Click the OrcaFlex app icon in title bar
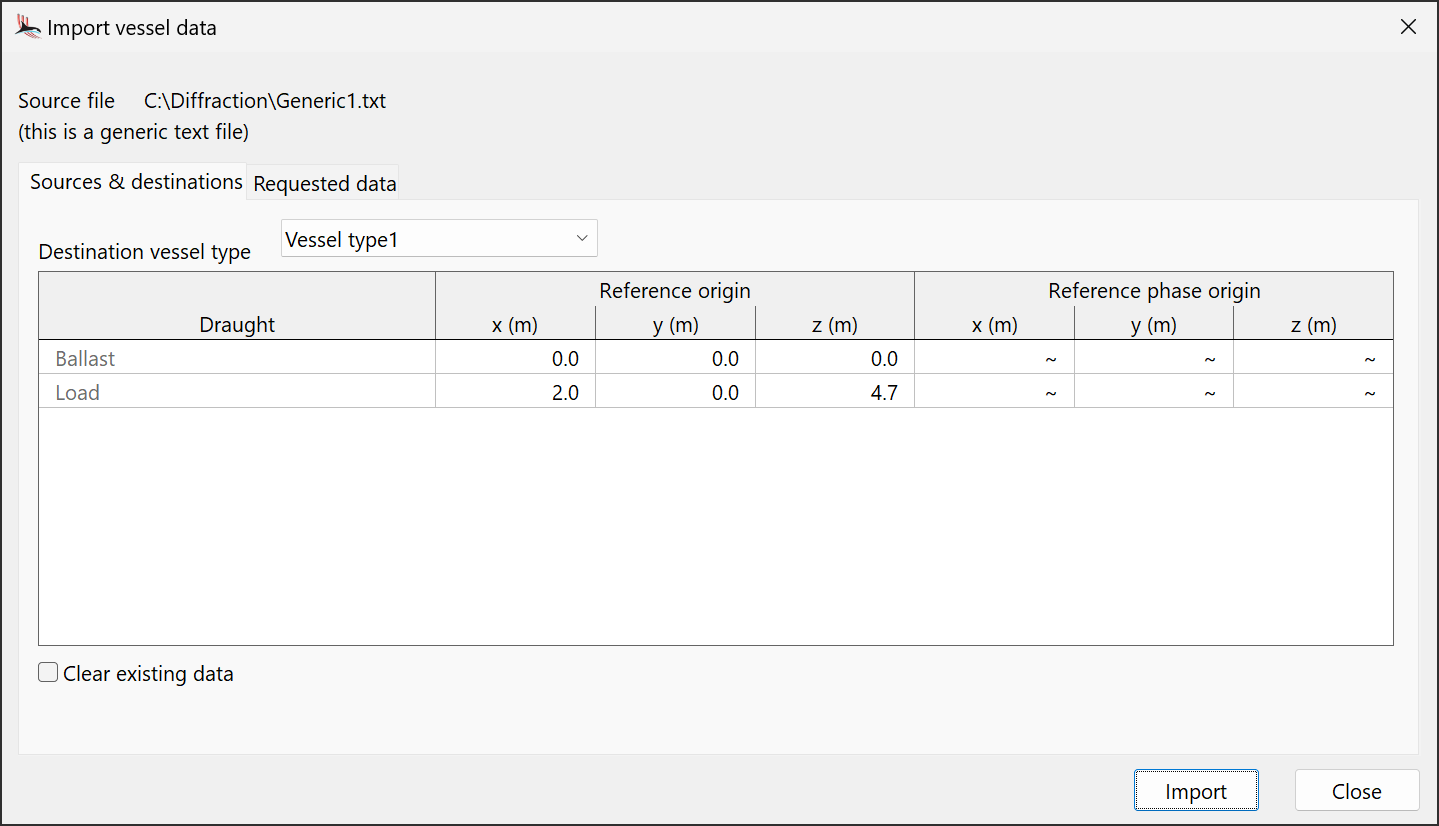This screenshot has width=1439, height=826. pyautogui.click(x=28, y=28)
